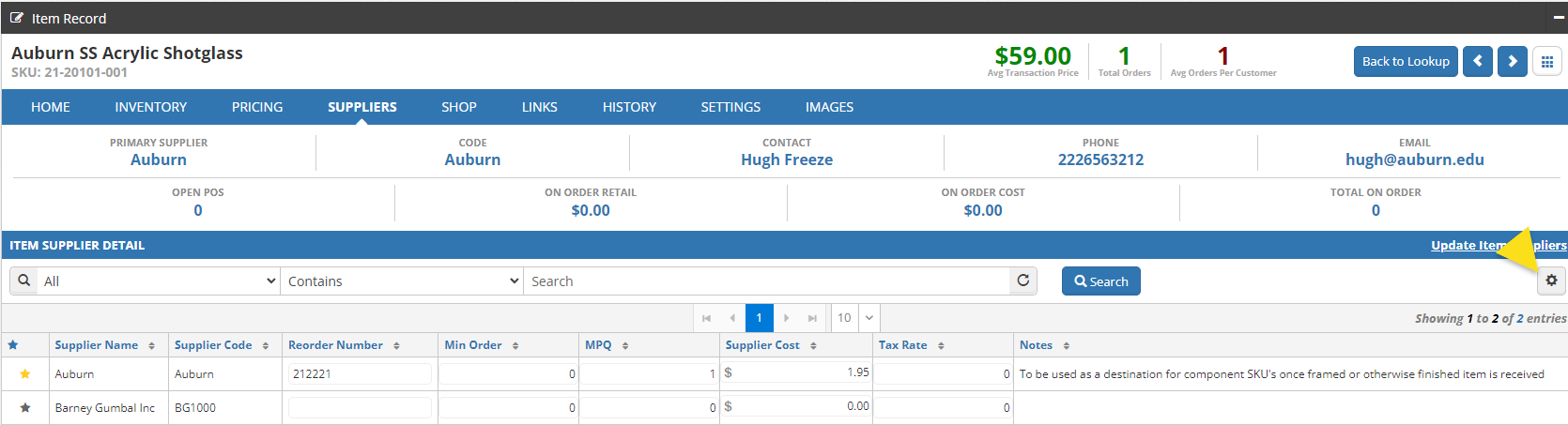The image size is (1568, 425).
Task: Click the Back to Lookup button
Action: pyautogui.click(x=1405, y=62)
